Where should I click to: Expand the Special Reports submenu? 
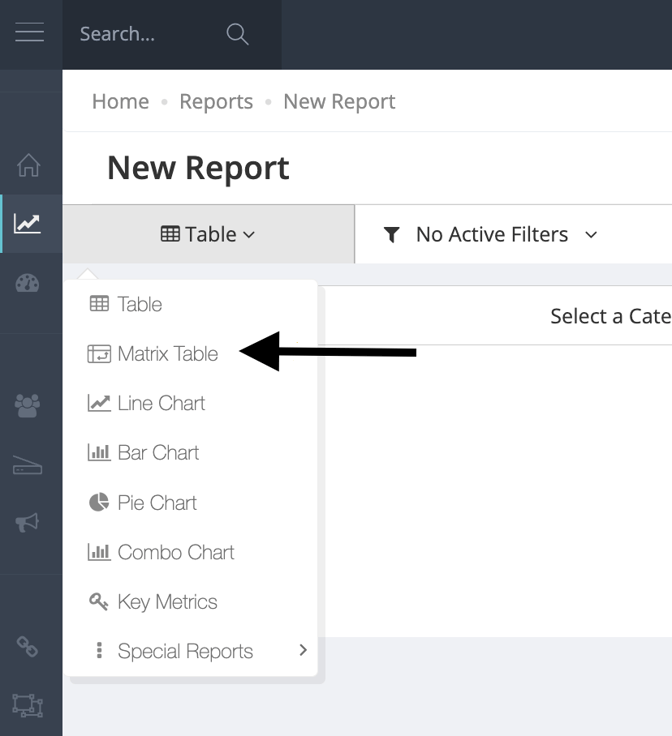coord(185,651)
